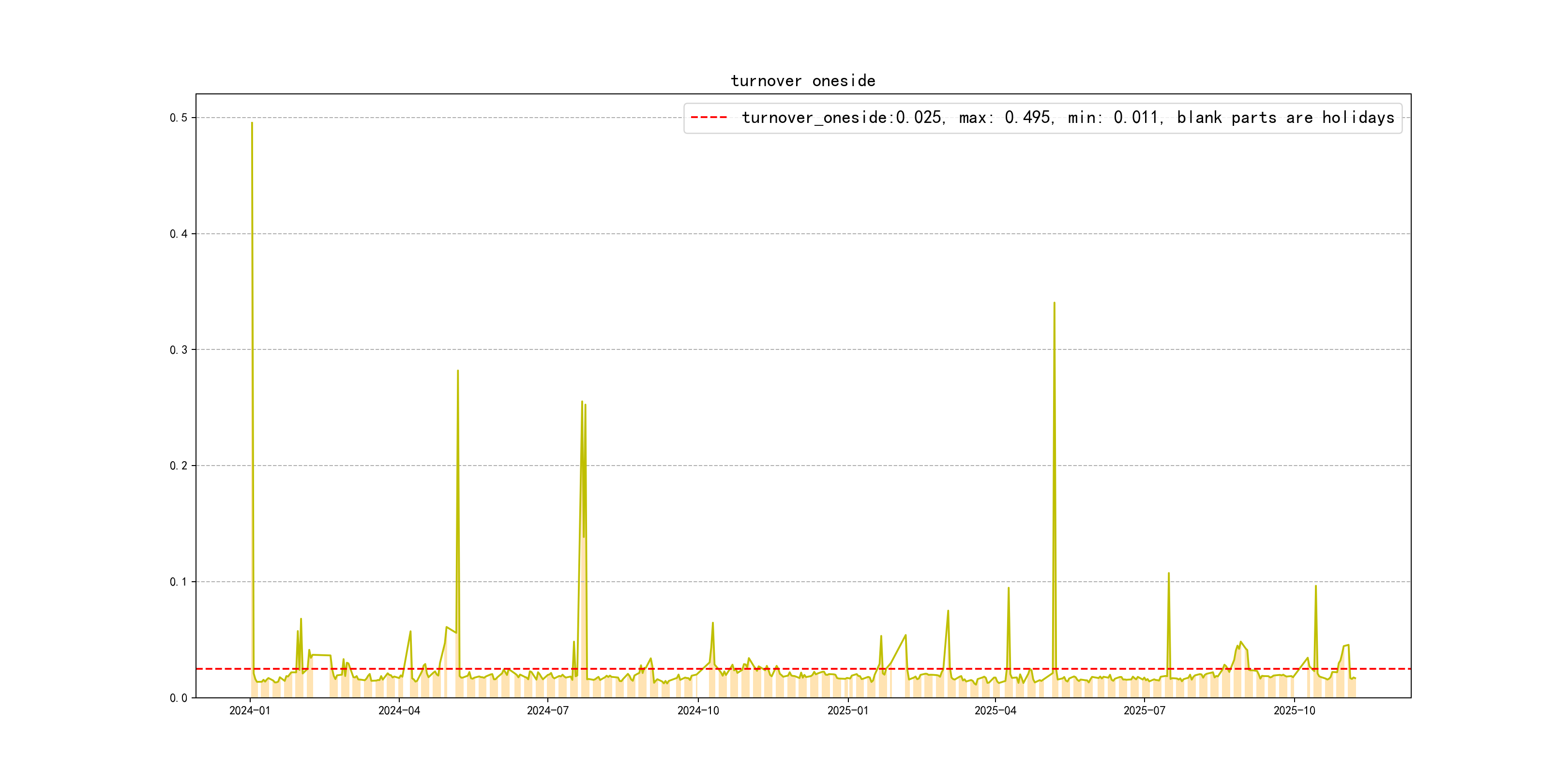Click the 2025-01 x-axis label
This screenshot has height=784, width=1568.
pyautogui.click(x=847, y=710)
